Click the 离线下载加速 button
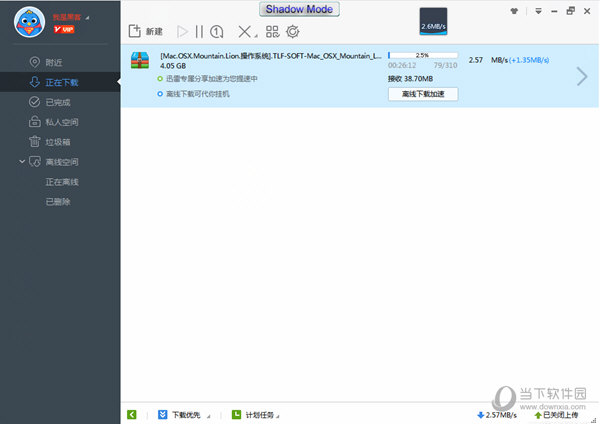The width and height of the screenshot is (600, 424). point(423,94)
